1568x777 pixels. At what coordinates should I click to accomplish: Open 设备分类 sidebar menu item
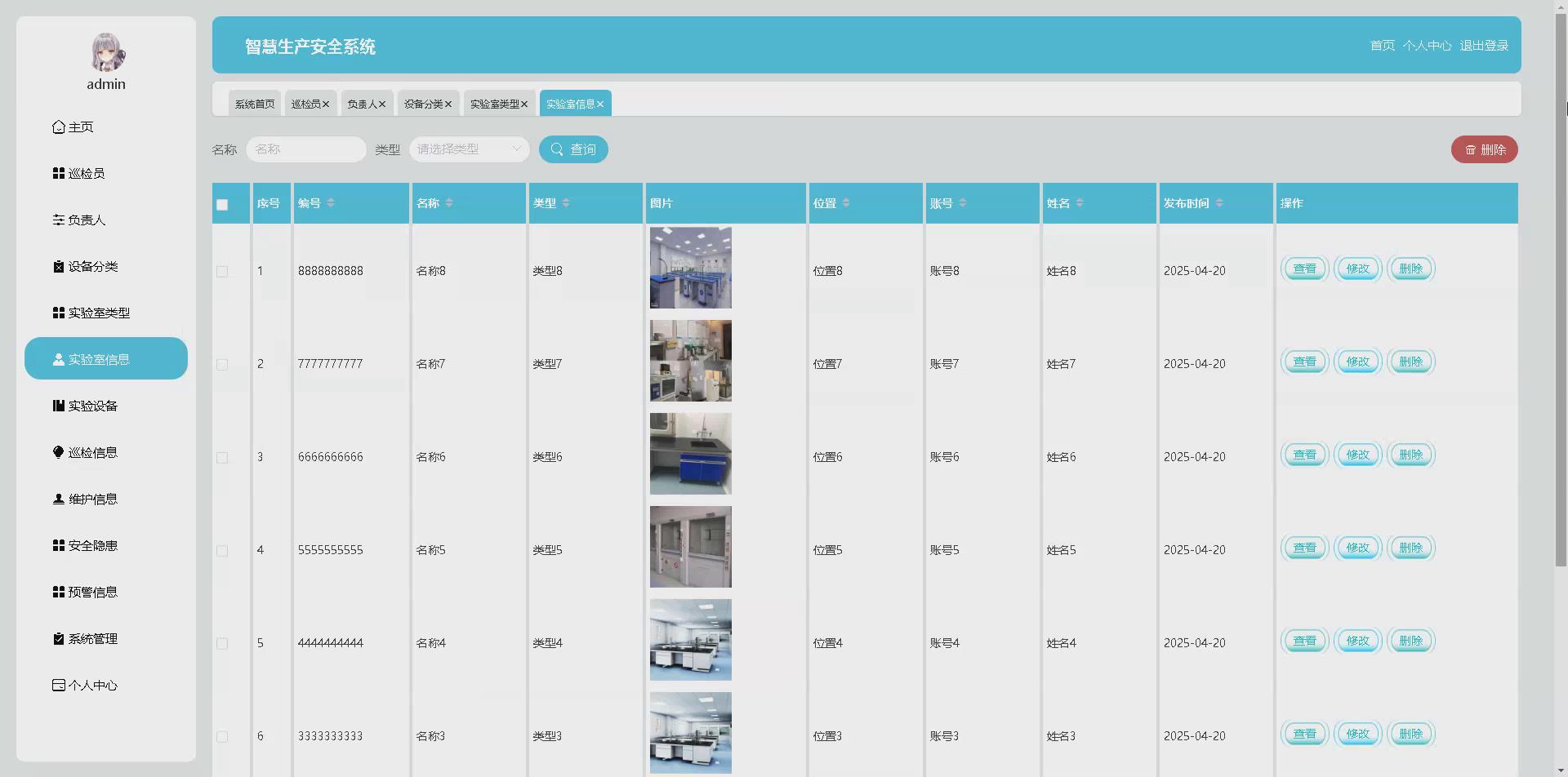pos(106,267)
